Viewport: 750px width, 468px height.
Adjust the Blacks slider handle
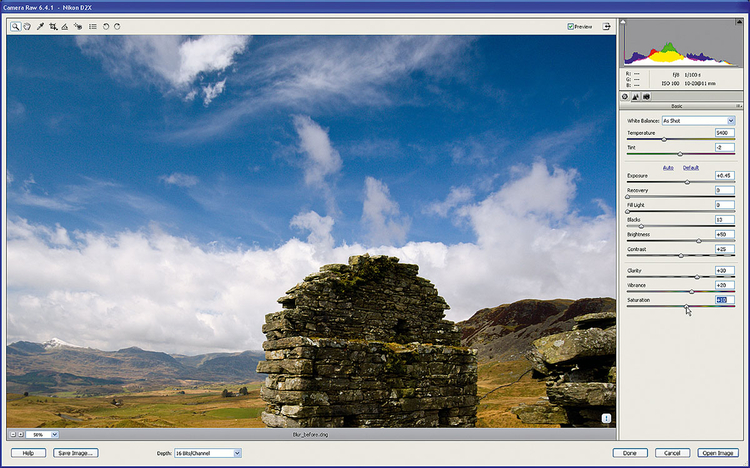pyautogui.click(x=641, y=226)
